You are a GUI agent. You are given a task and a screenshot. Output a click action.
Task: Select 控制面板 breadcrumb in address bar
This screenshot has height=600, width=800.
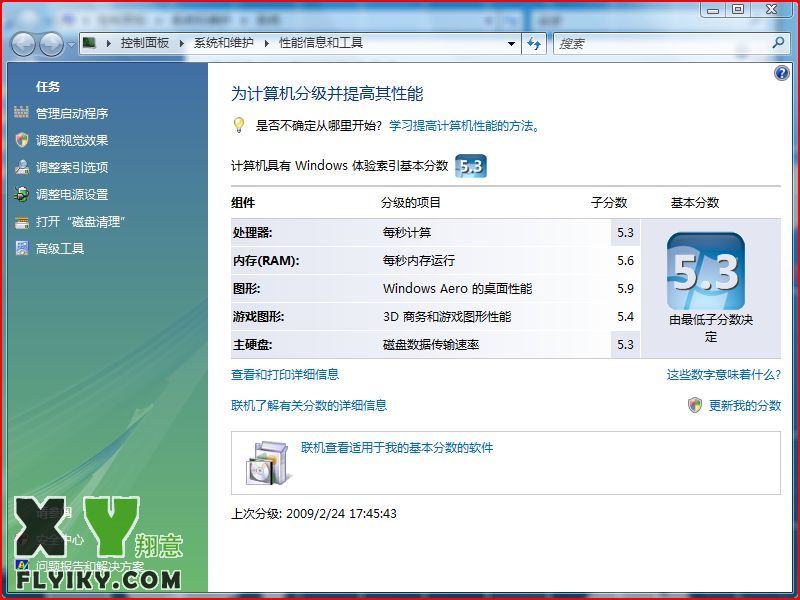[144, 43]
